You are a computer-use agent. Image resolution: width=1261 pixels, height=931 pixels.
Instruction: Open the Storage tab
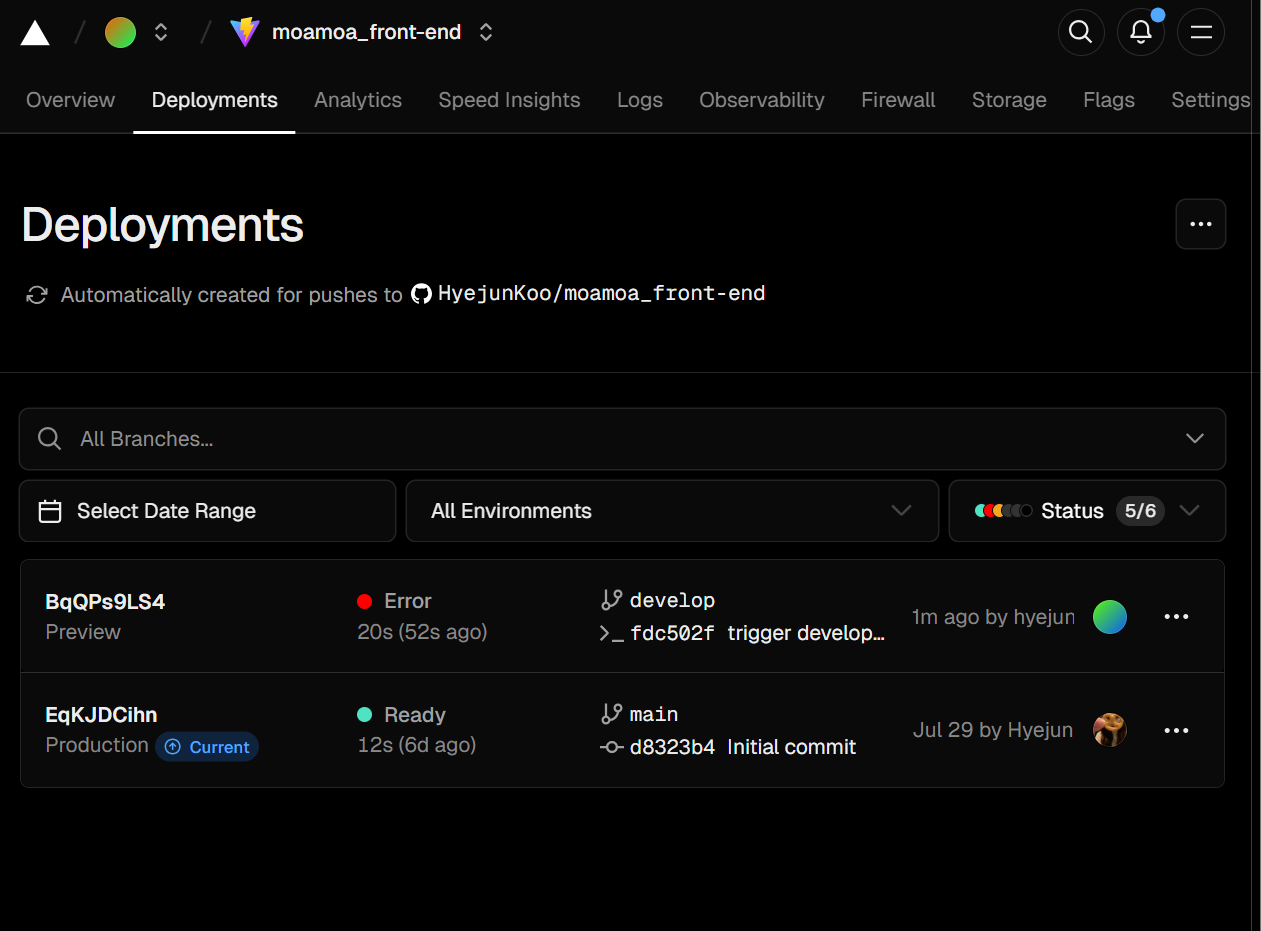pos(1009,100)
